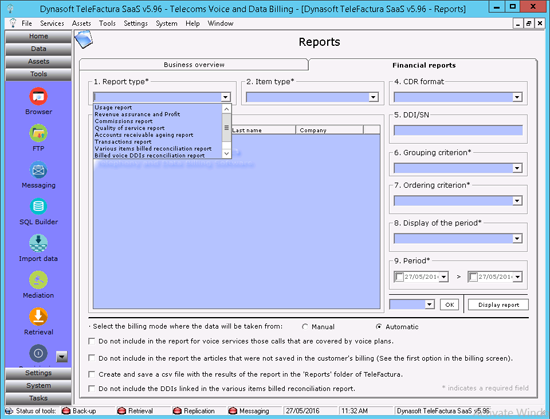Click the Company column header
The image size is (550, 419).
click(x=329, y=130)
